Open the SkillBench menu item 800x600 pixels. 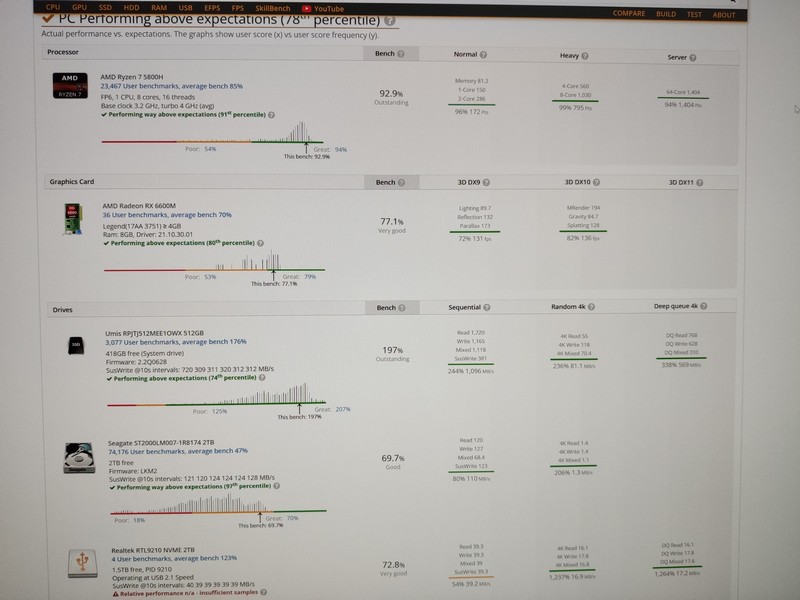(x=272, y=8)
